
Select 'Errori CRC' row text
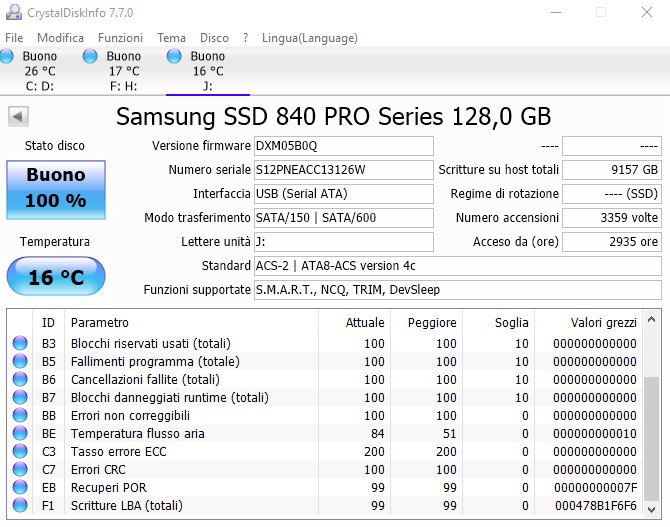(x=98, y=469)
